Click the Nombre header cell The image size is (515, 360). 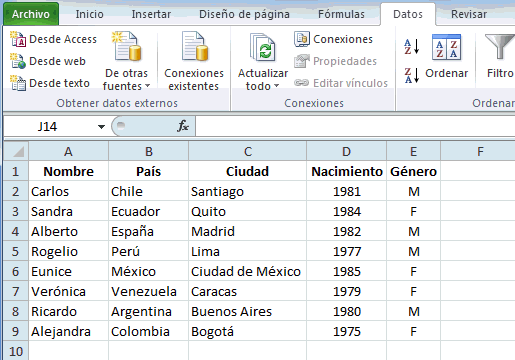point(68,171)
